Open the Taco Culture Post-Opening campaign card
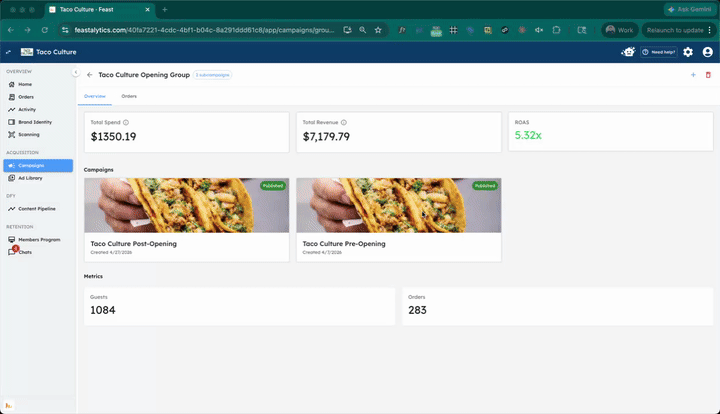 tap(186, 220)
